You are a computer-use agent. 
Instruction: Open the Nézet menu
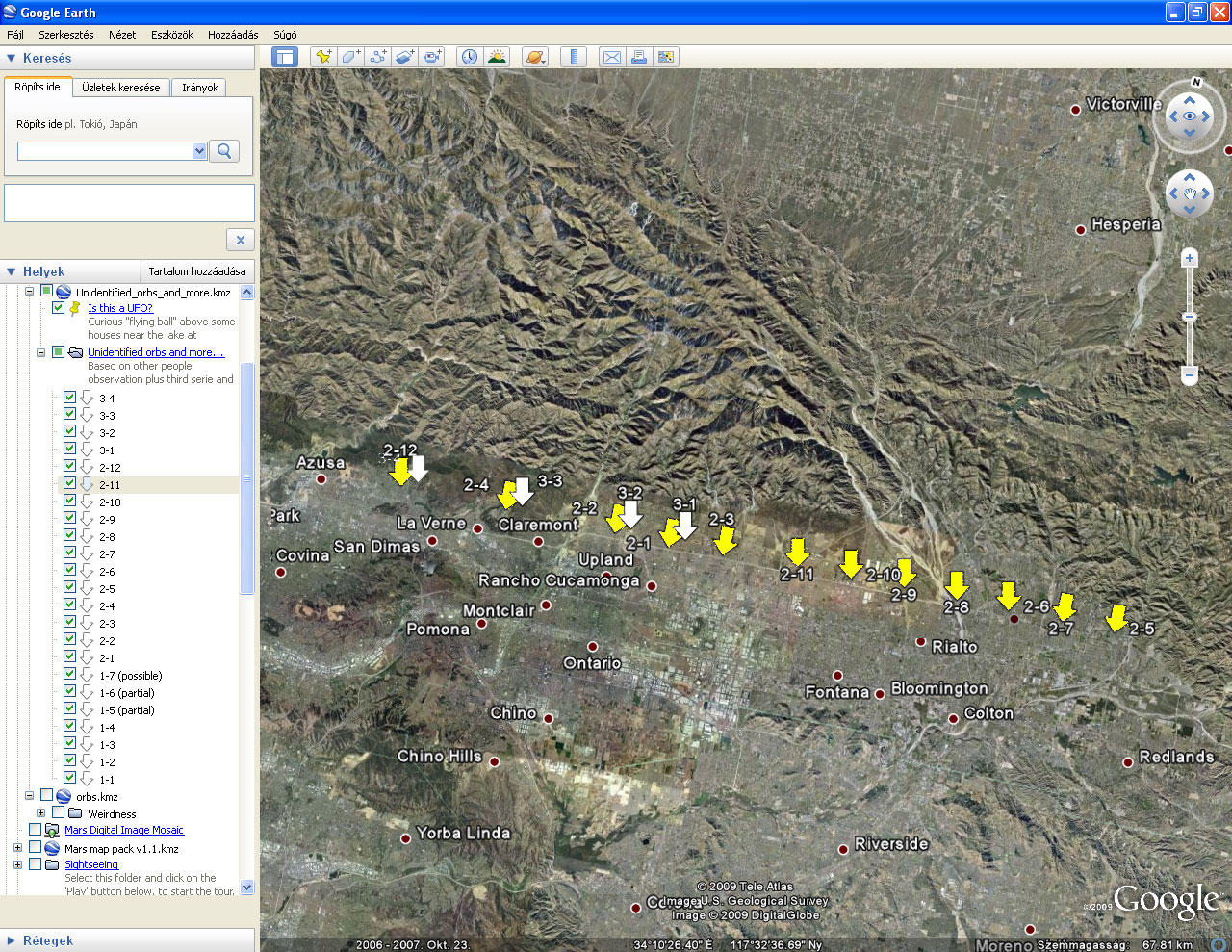(x=122, y=35)
